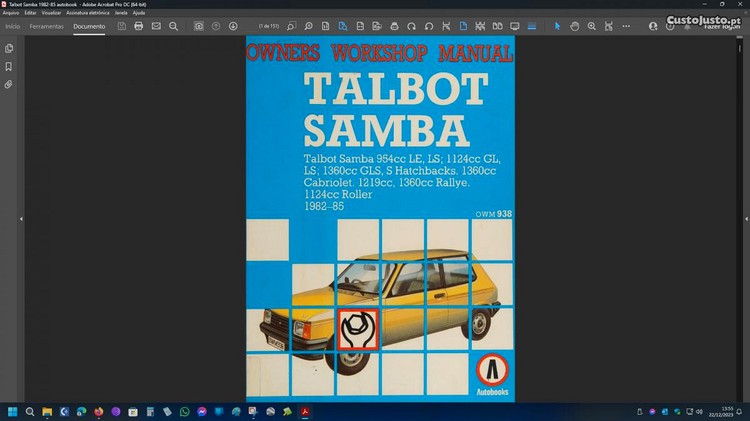Switch to the Ferramentas tab

pyautogui.click(x=47, y=26)
